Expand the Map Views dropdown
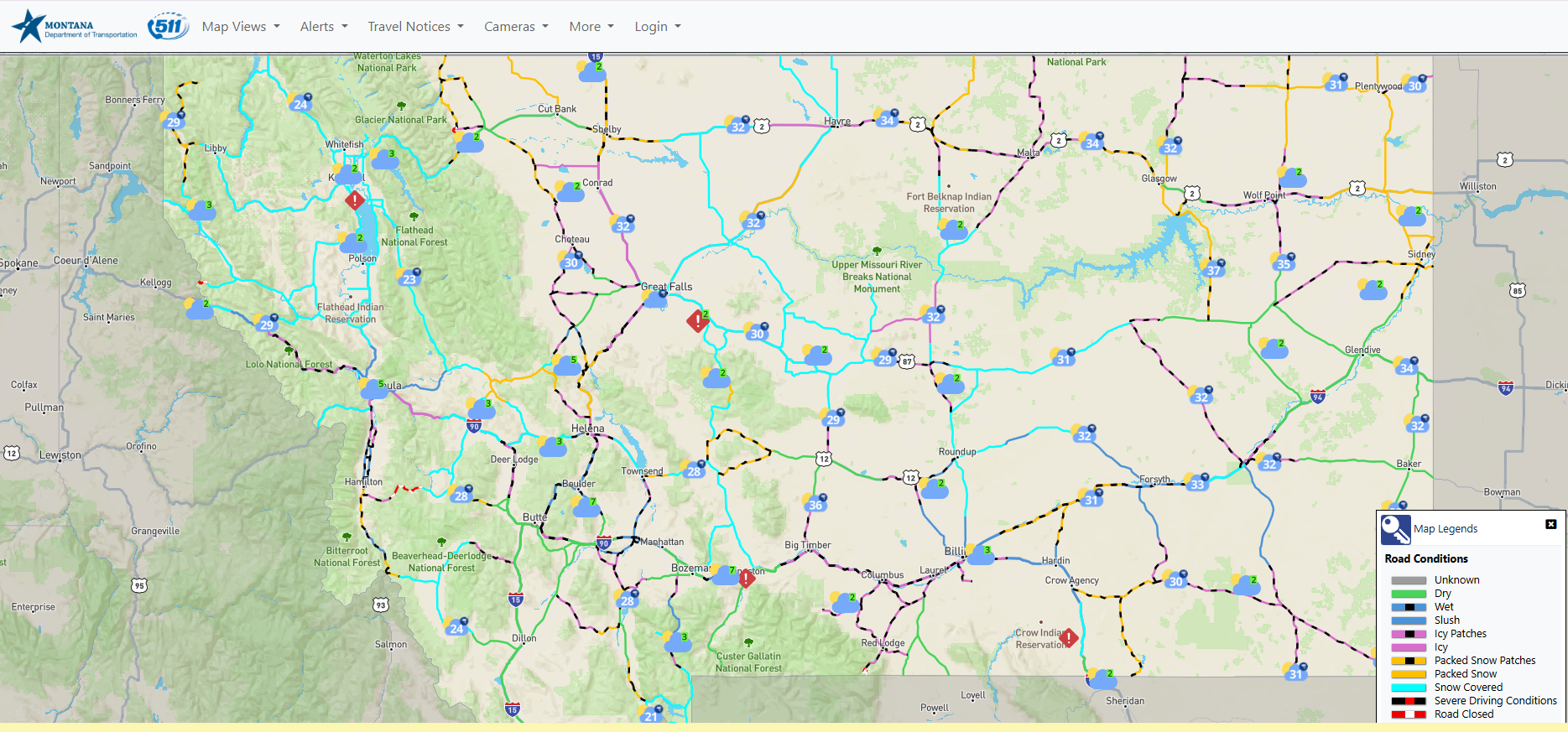Screen dimensions: 1568x732 tap(241, 27)
